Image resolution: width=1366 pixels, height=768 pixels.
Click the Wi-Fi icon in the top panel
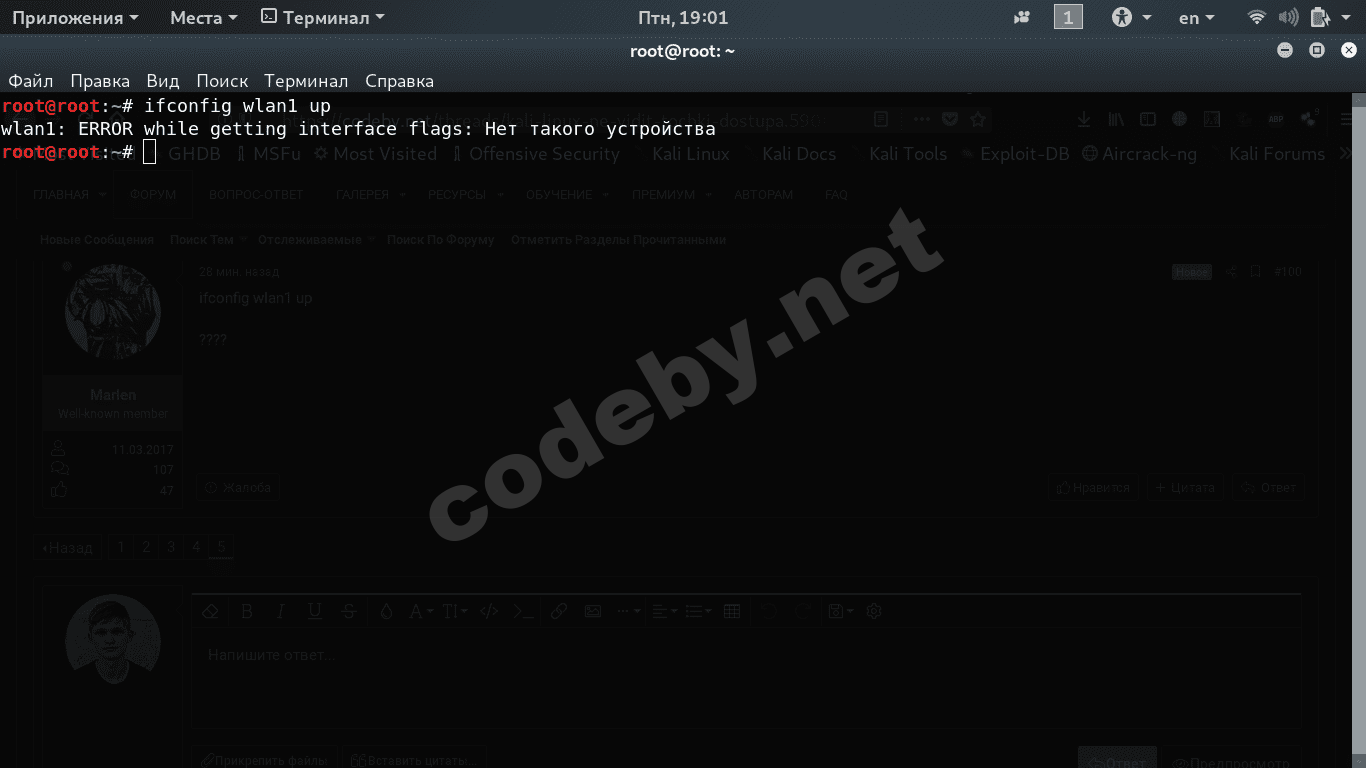[x=1257, y=17]
